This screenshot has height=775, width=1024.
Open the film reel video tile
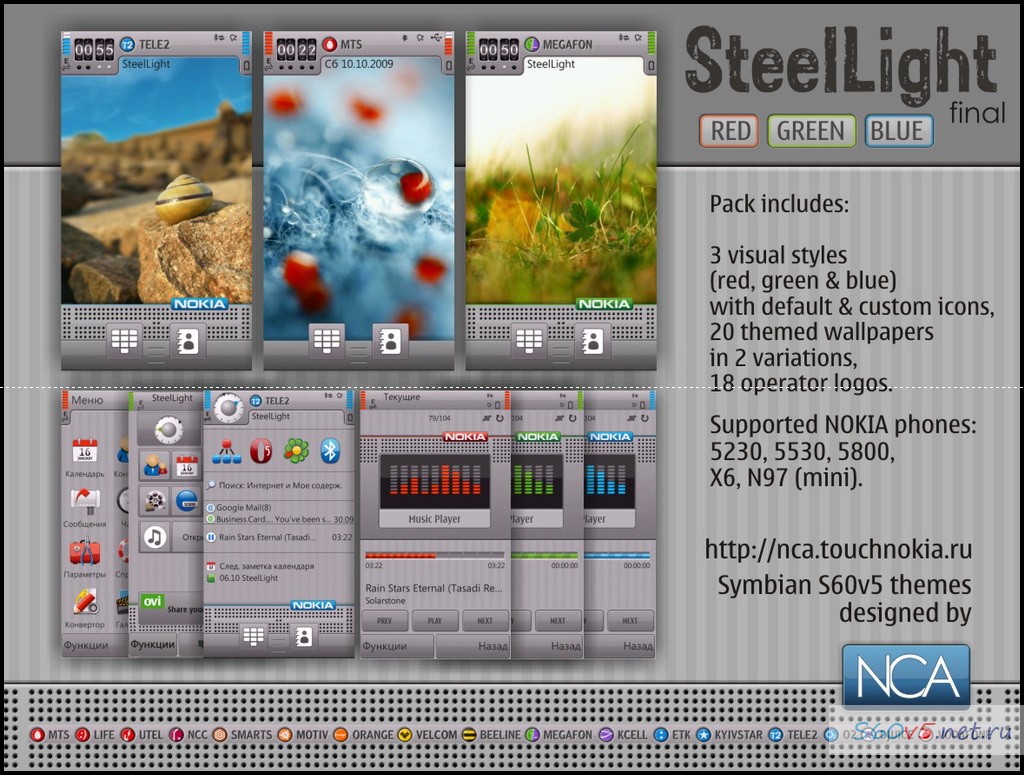[x=155, y=501]
